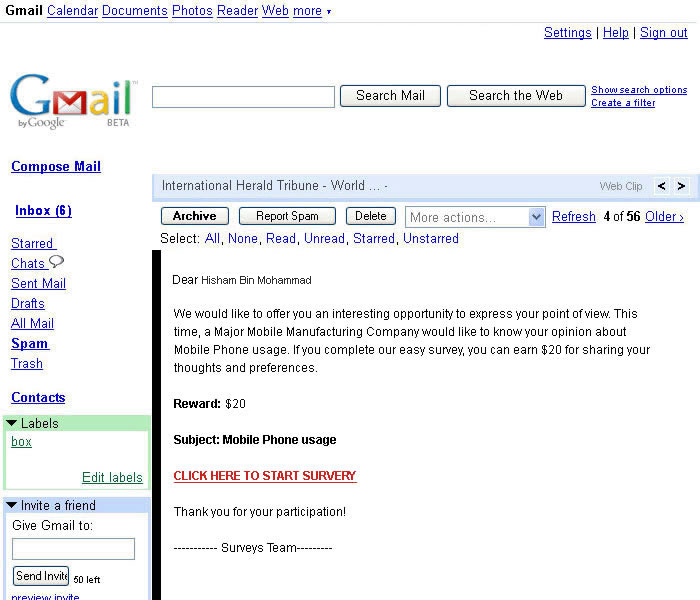Archive the current message
The width and height of the screenshot is (700, 600).
(195, 216)
